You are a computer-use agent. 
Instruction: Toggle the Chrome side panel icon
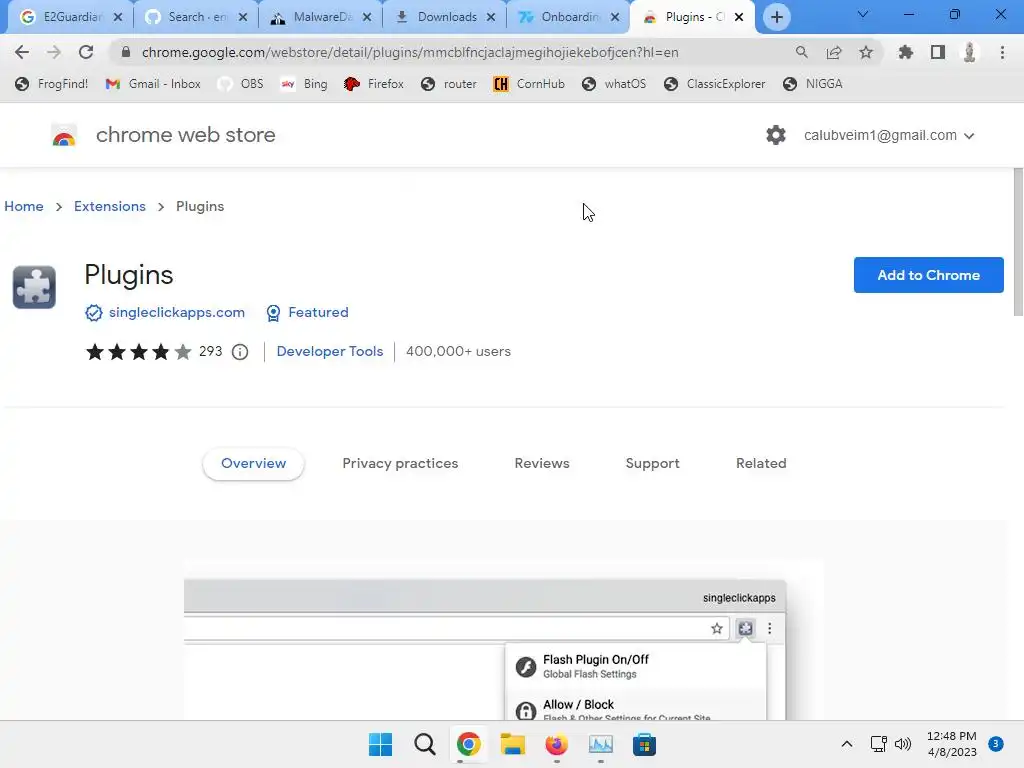tap(938, 52)
